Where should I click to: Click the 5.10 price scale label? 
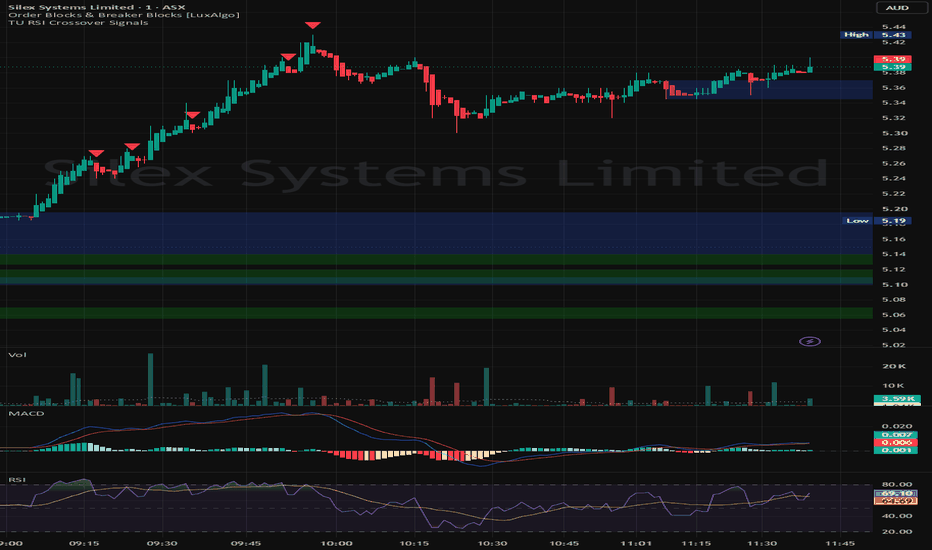click(894, 285)
